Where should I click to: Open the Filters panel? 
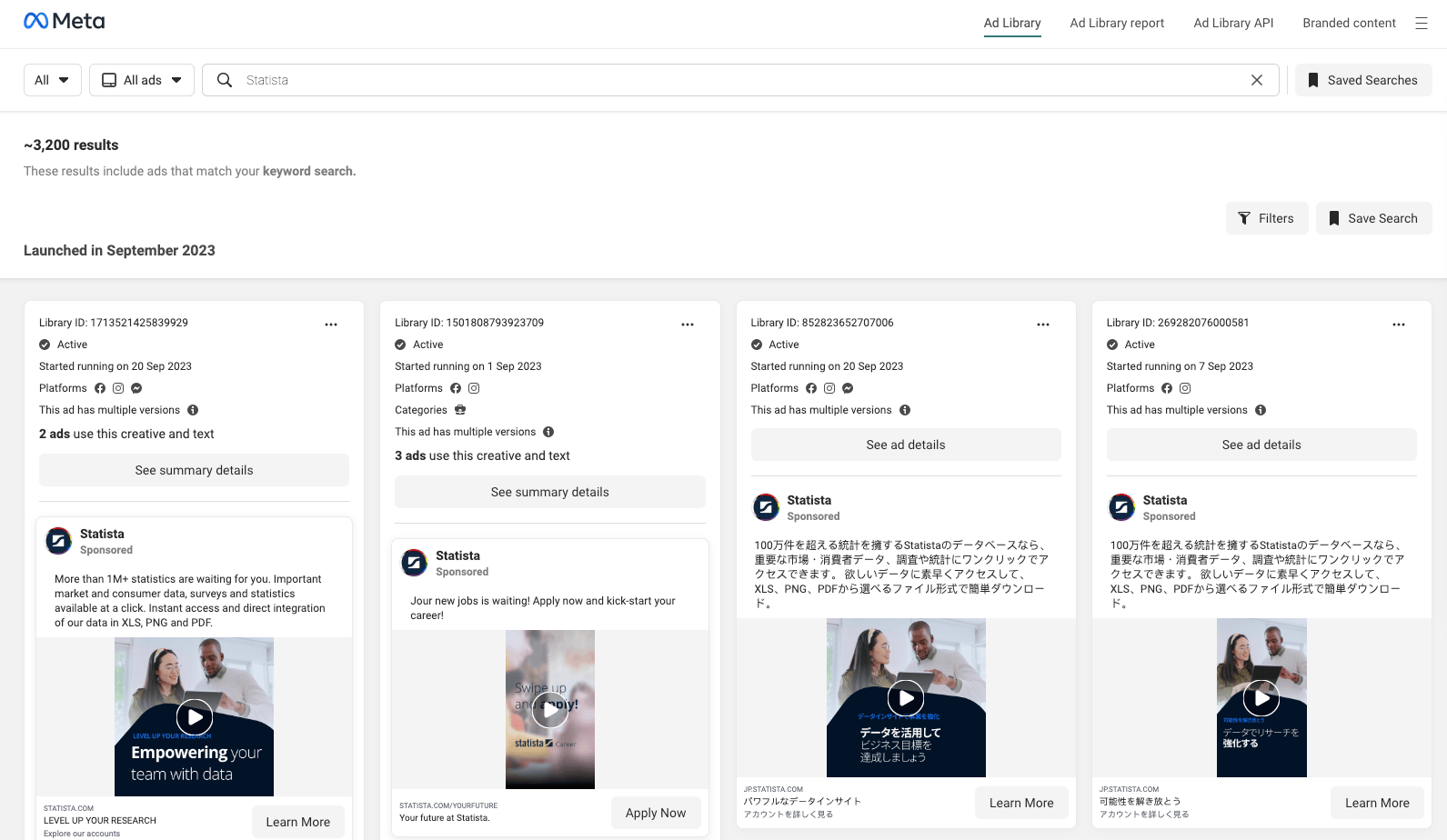point(1266,218)
